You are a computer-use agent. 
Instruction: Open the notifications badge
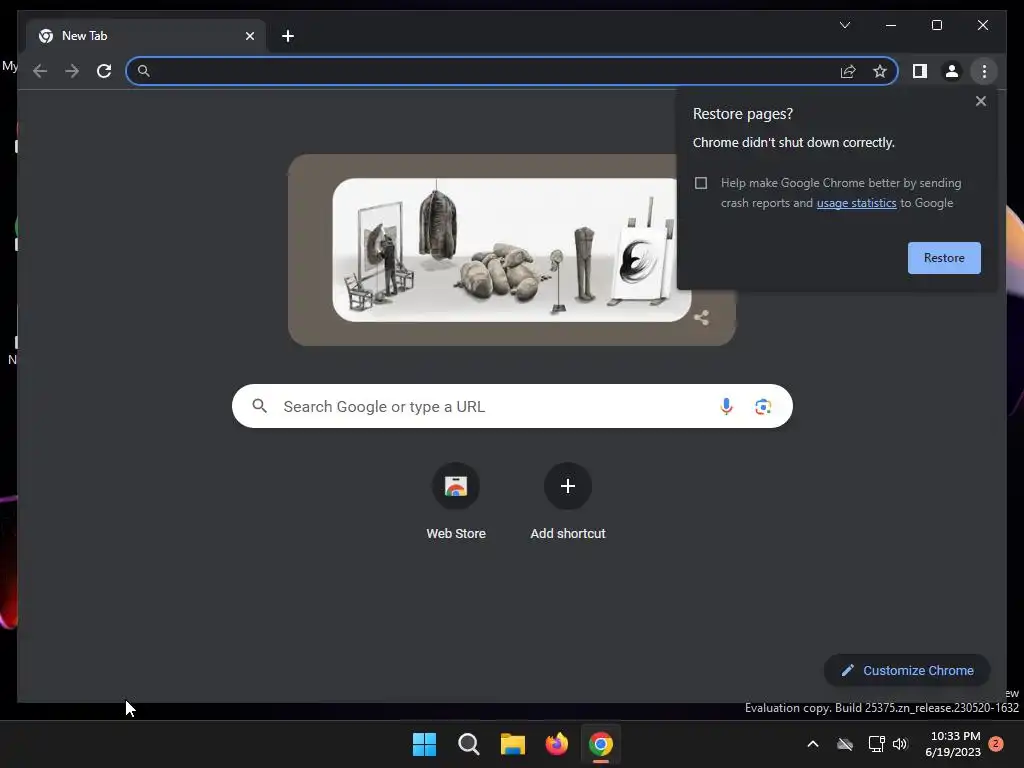pos(996,744)
